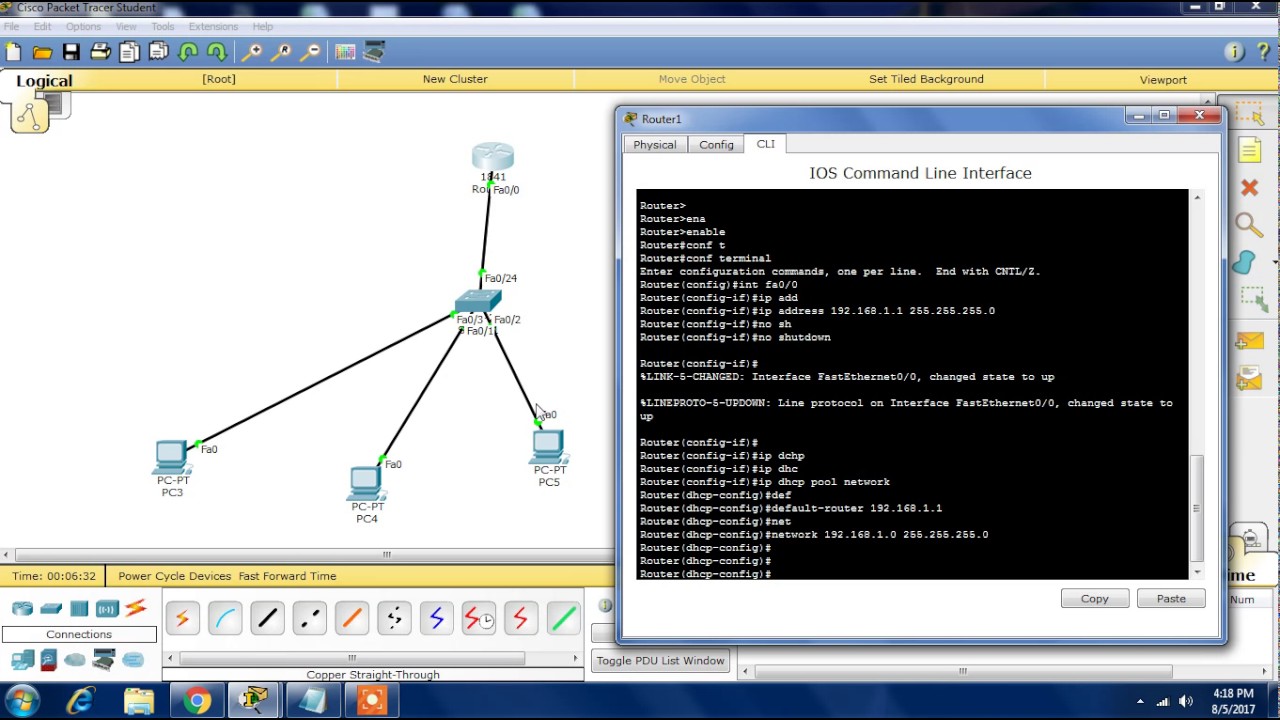Choose the Wireless Devices category

pyautogui.click(x=107, y=608)
